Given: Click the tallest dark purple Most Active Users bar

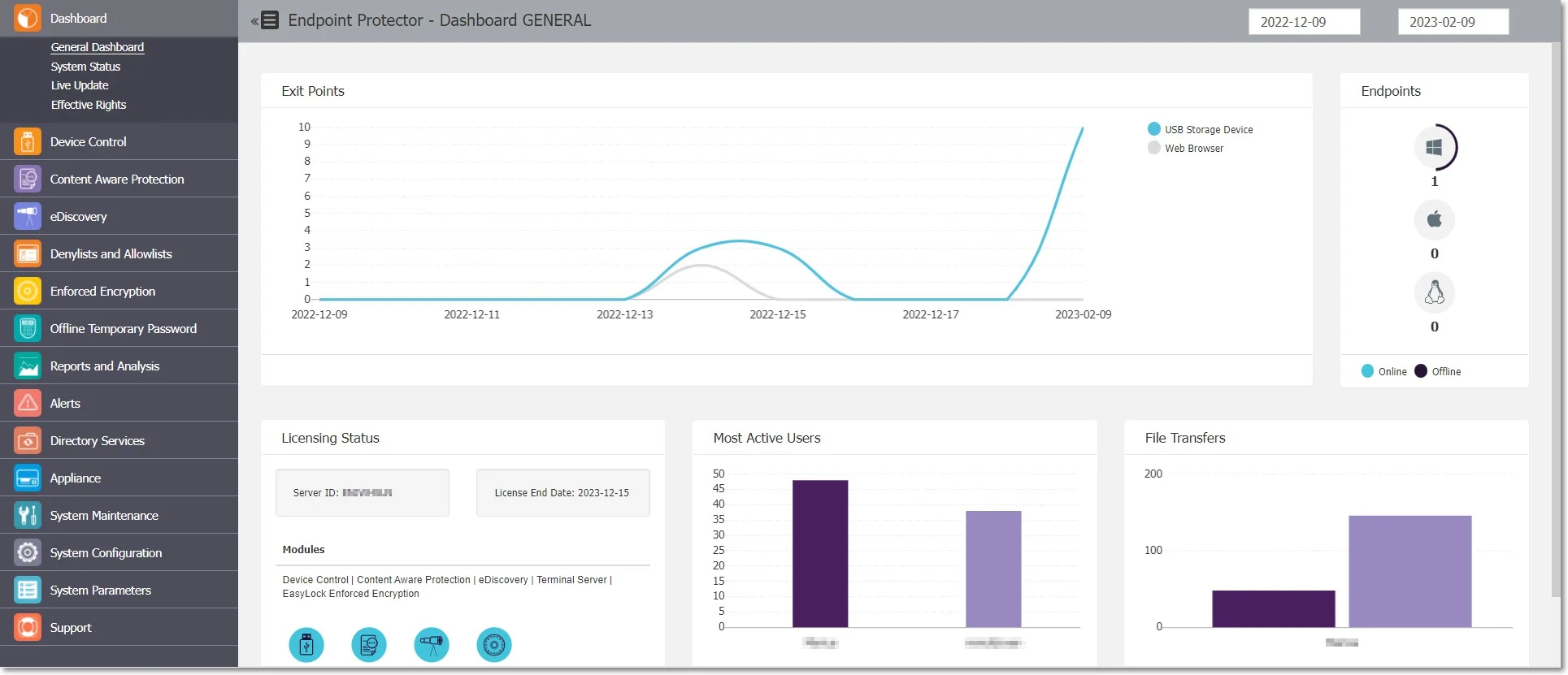Looking at the screenshot, I should coord(820,553).
